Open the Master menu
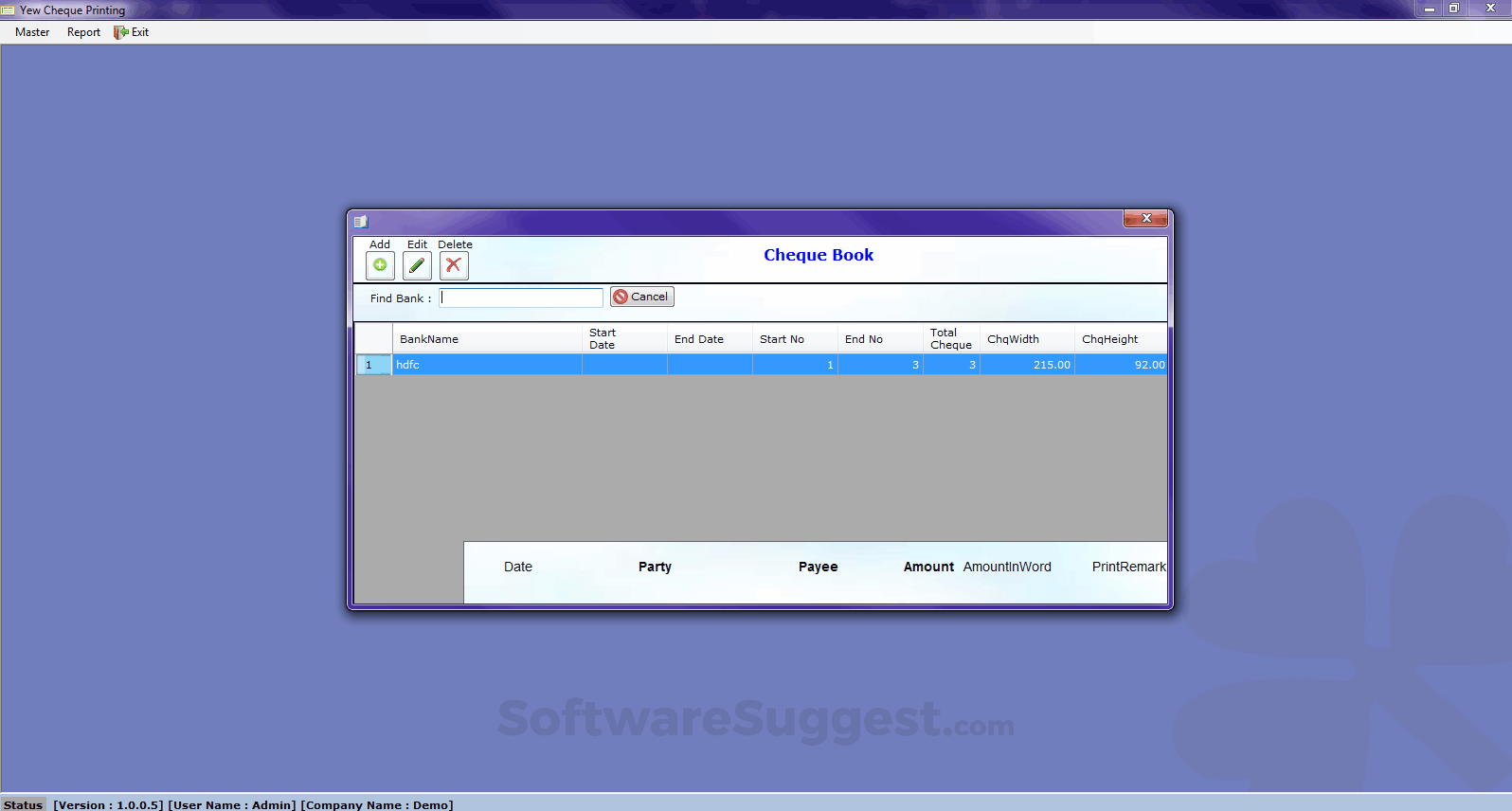Image resolution: width=1512 pixels, height=811 pixels. (x=32, y=32)
